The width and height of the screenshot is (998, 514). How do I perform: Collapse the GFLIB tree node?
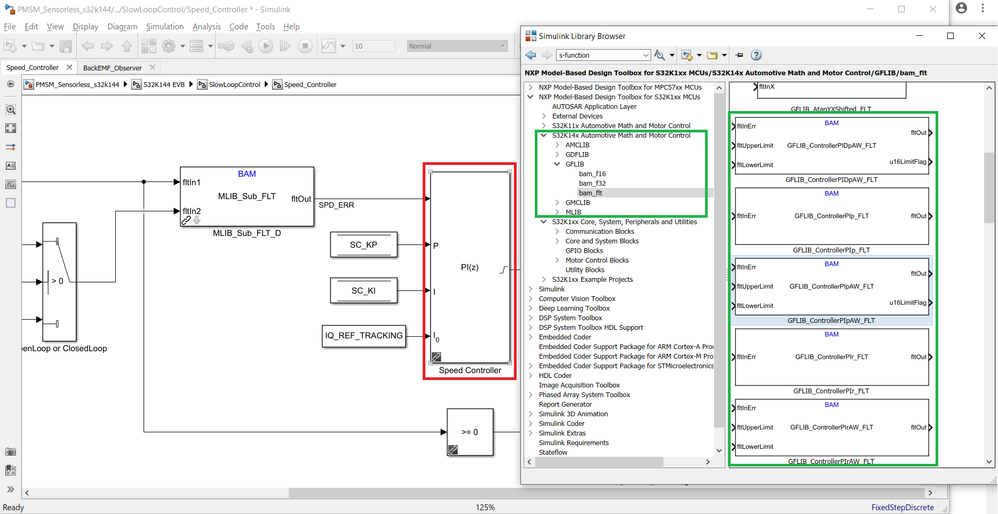point(556,164)
